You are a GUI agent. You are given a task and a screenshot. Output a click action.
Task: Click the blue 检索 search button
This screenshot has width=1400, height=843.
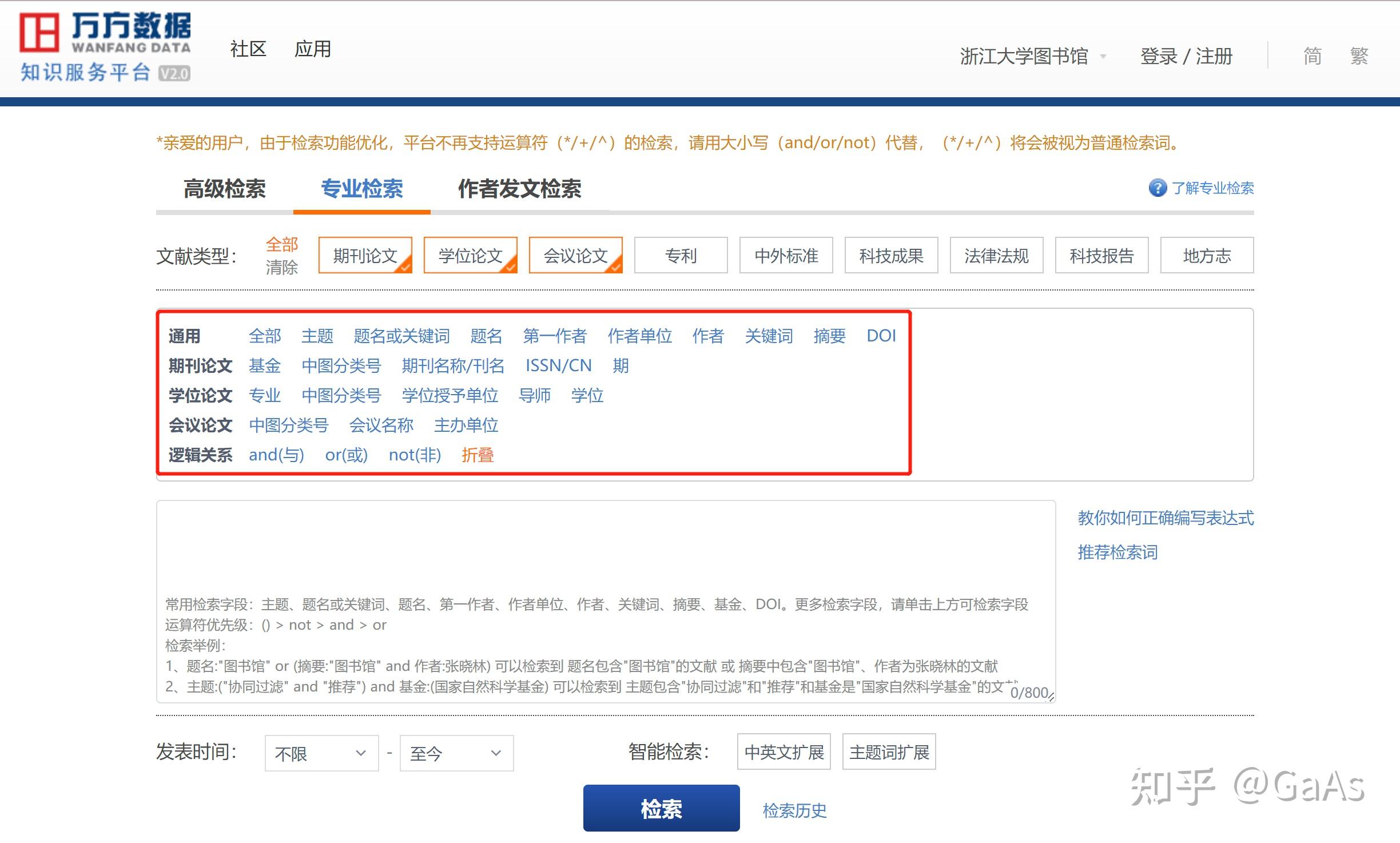(661, 808)
